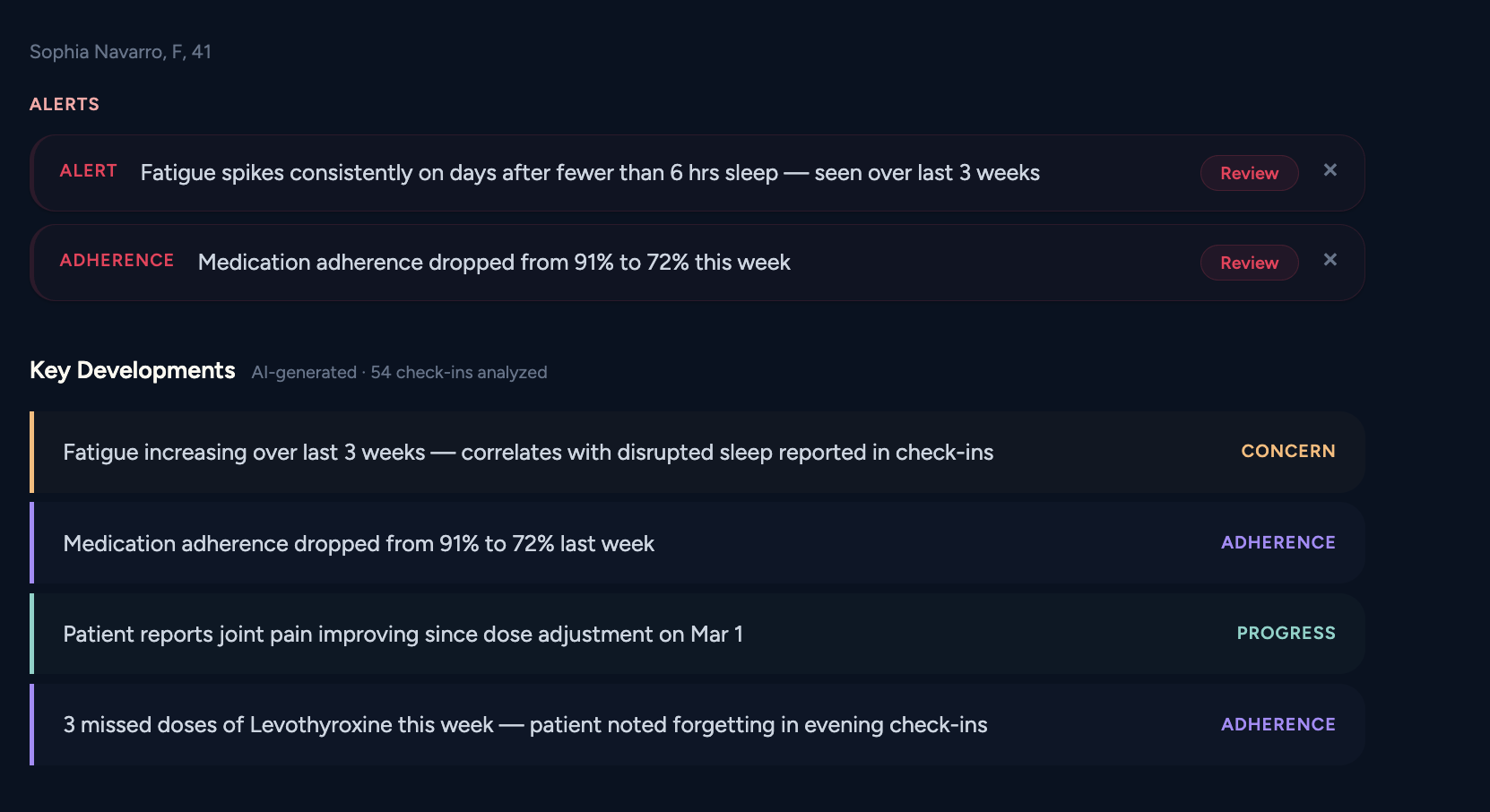Click the PROGRESS tag label
The height and width of the screenshot is (812, 1490).
[x=1286, y=634]
